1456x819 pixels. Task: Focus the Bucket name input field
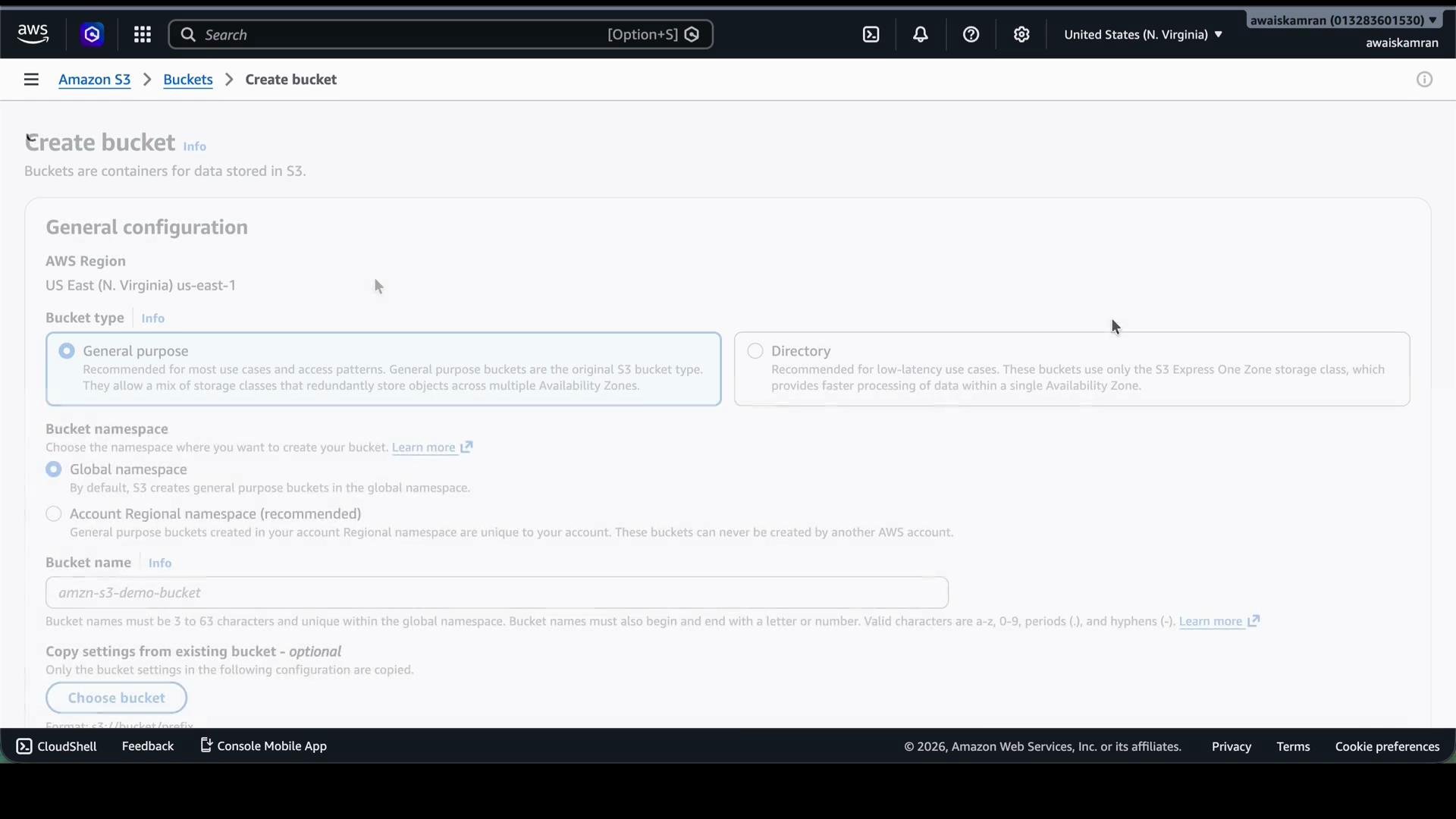pyautogui.click(x=497, y=593)
